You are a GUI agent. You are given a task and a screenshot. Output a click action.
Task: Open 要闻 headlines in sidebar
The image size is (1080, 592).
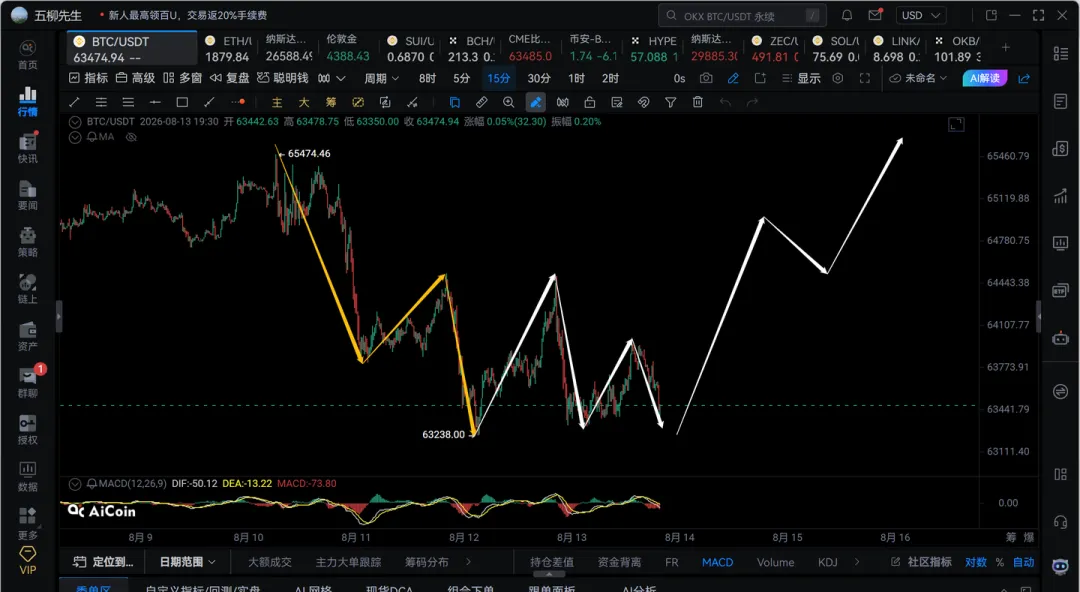pos(28,195)
